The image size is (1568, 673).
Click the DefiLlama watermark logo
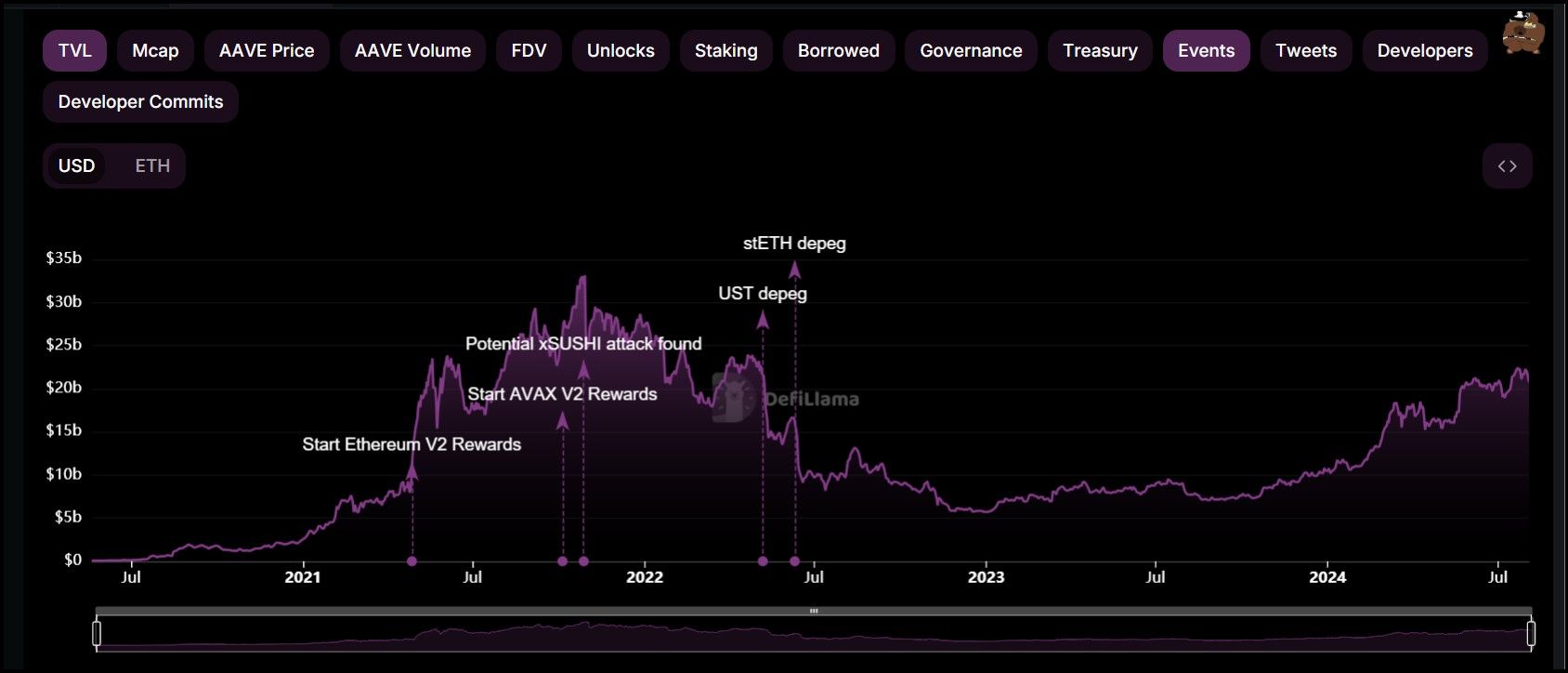785,399
